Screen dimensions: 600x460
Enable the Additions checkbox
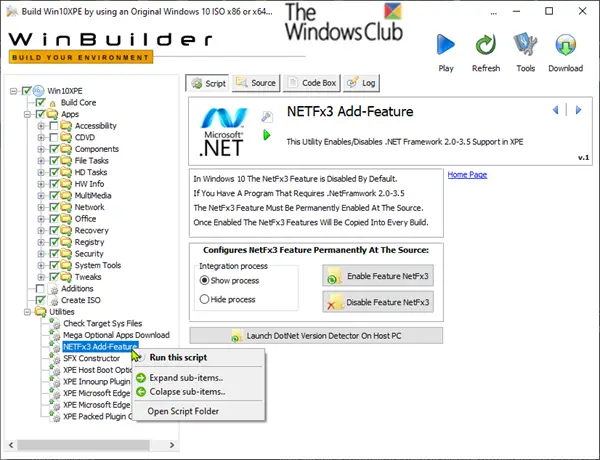coord(40,288)
